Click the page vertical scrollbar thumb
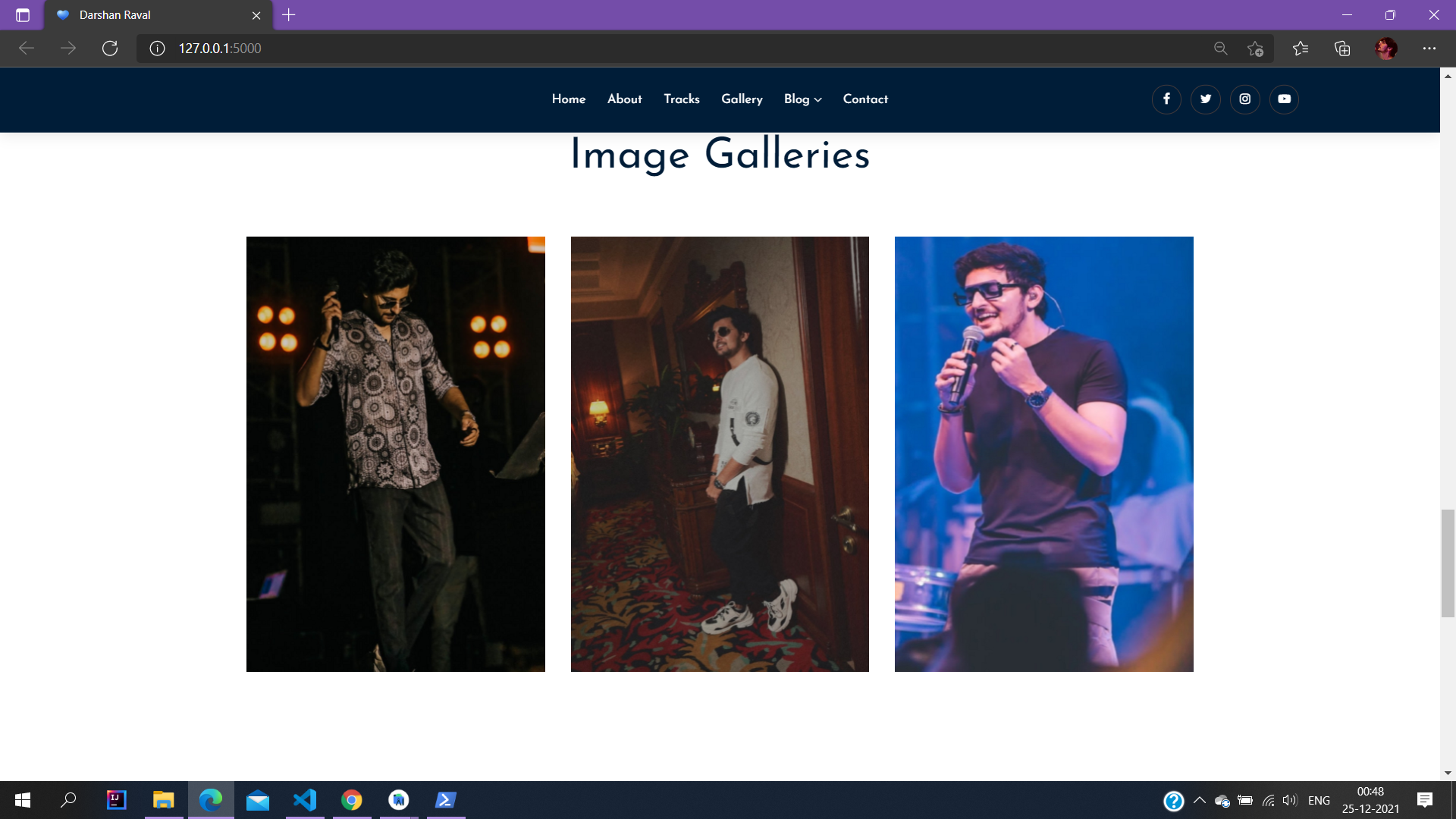Screen dimensions: 1456x819 point(1448,563)
